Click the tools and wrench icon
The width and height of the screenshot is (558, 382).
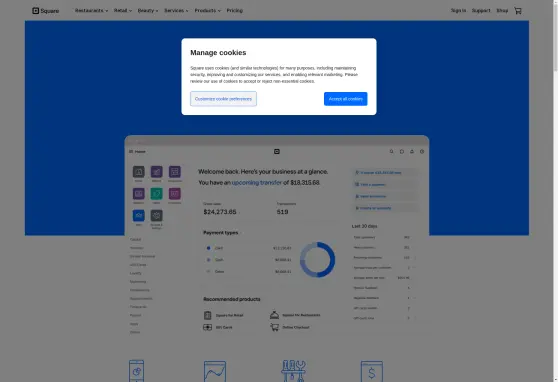[x=293, y=371]
